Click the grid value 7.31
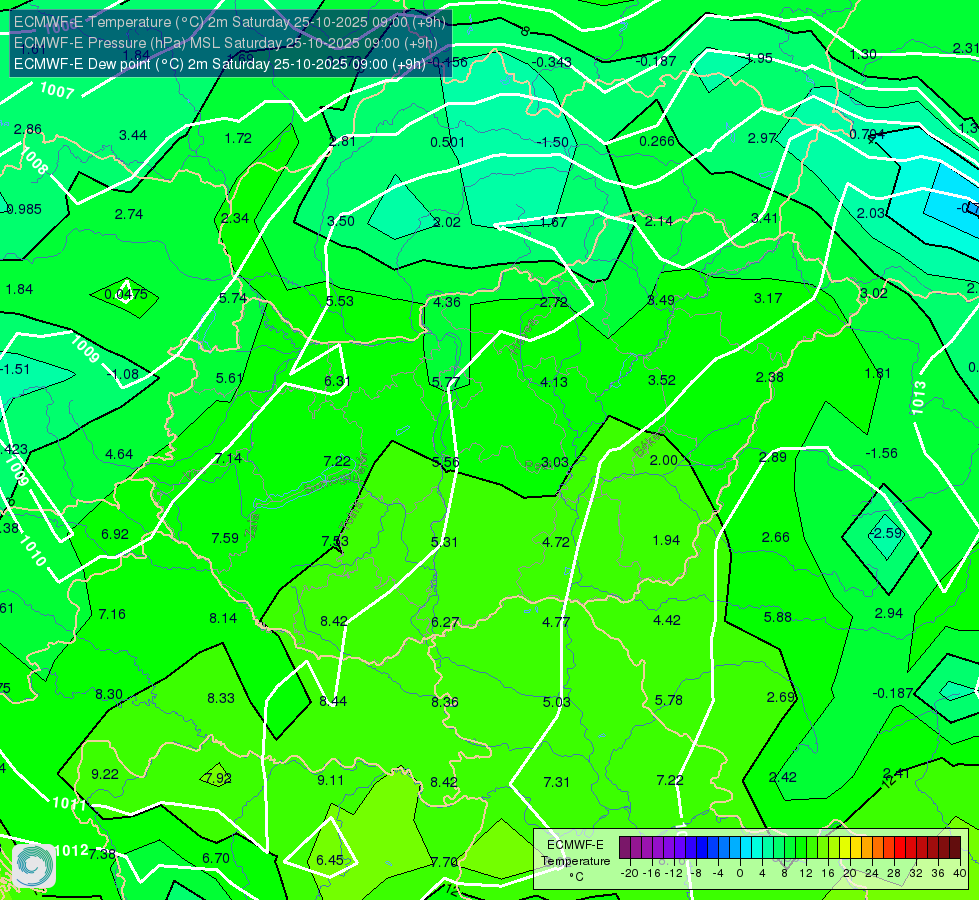The image size is (979, 900). [x=556, y=782]
